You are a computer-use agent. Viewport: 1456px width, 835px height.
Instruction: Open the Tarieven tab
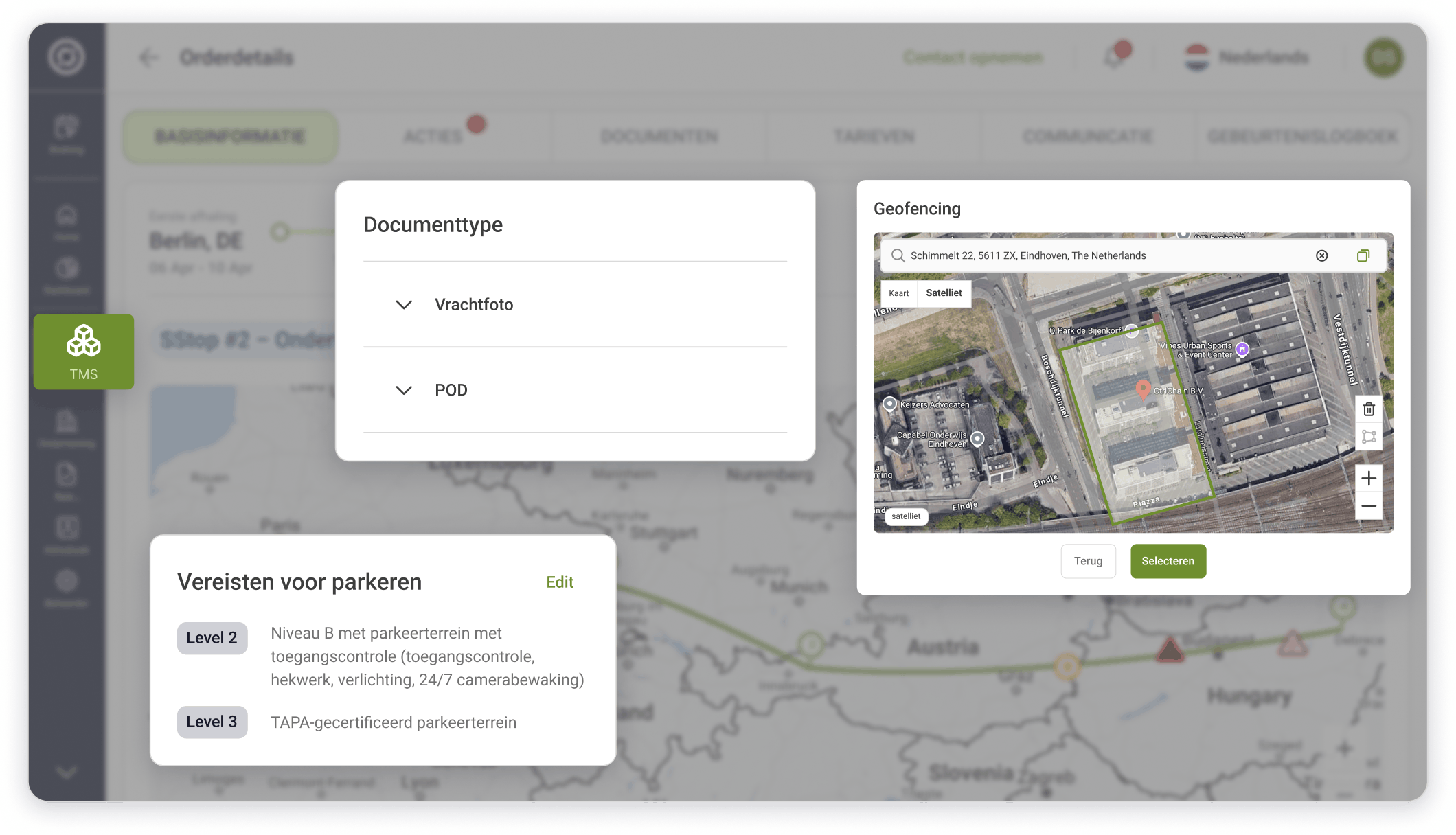pos(874,137)
